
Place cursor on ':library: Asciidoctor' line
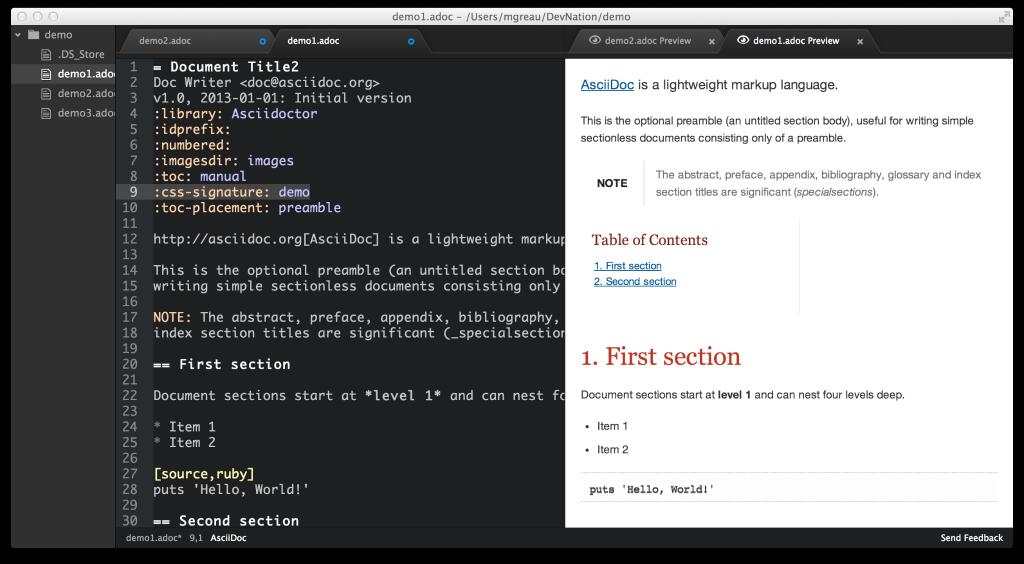pyautogui.click(x=235, y=114)
